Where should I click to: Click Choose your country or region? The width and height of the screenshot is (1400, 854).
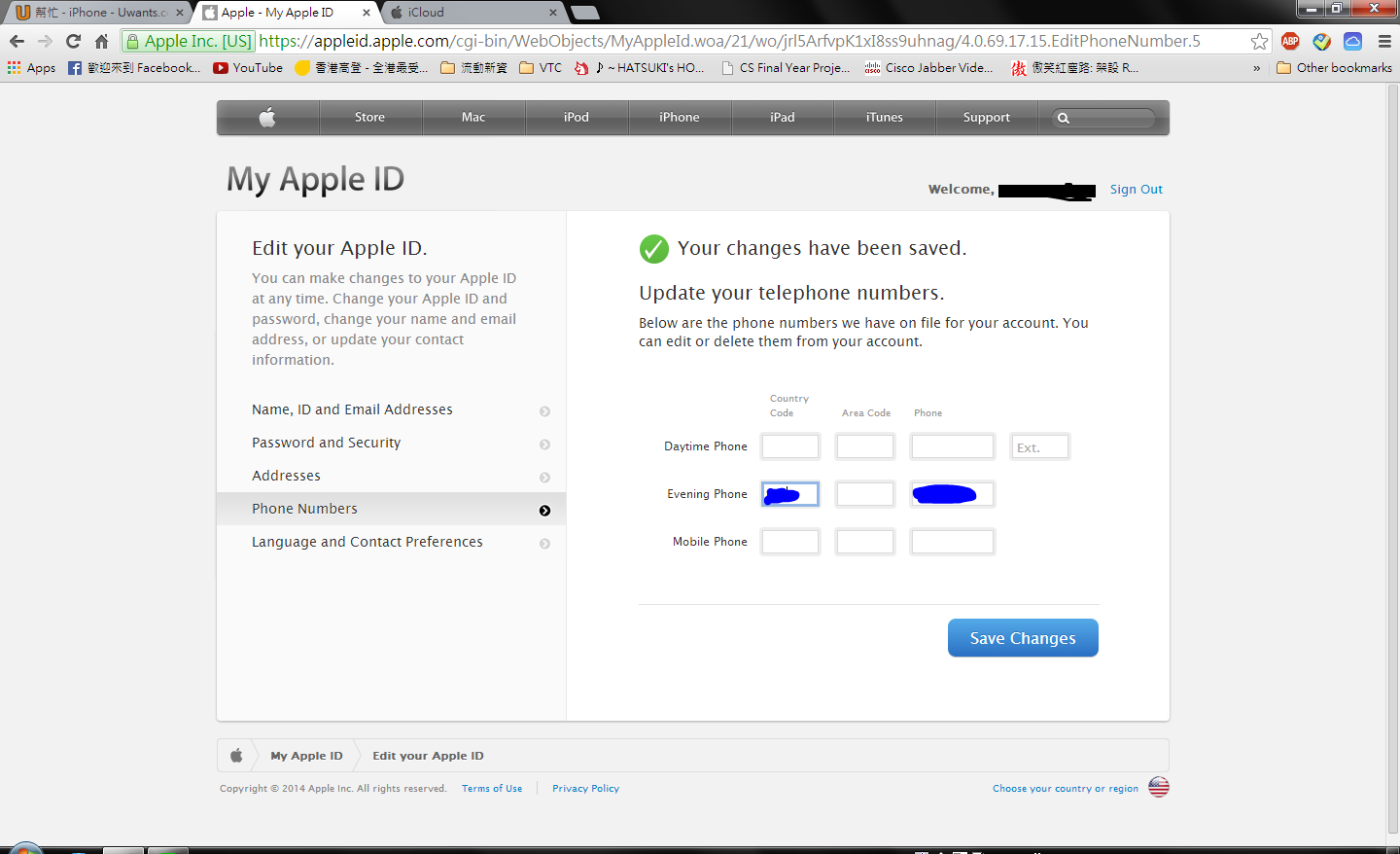pyautogui.click(x=1066, y=788)
